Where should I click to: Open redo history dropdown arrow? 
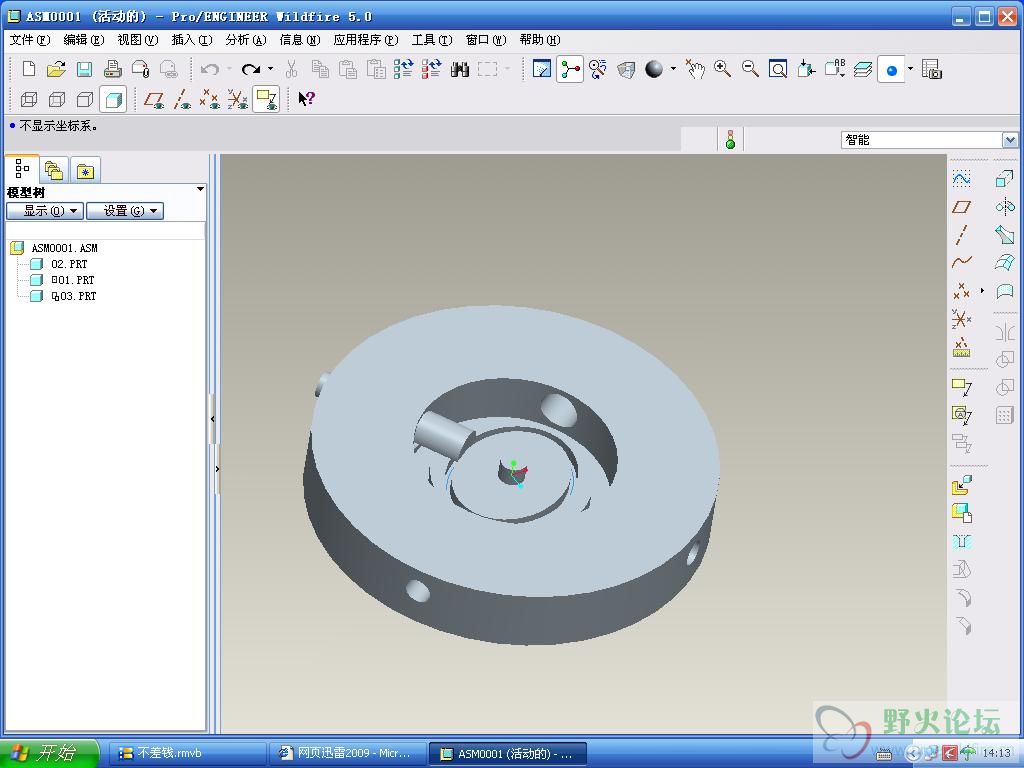270,69
